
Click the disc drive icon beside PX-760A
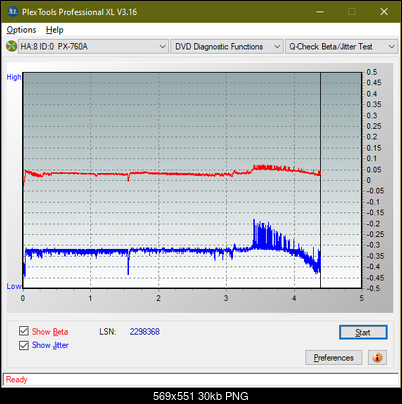11,46
